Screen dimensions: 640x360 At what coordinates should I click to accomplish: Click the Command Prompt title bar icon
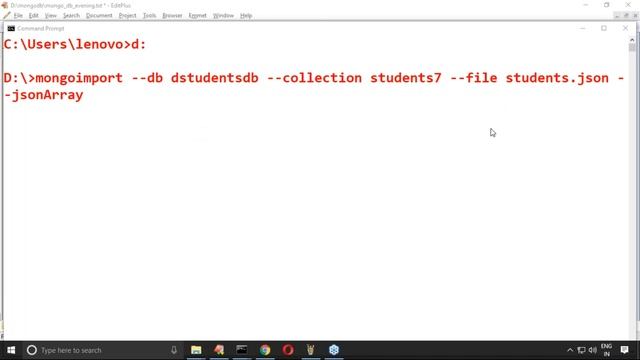coord(11,29)
